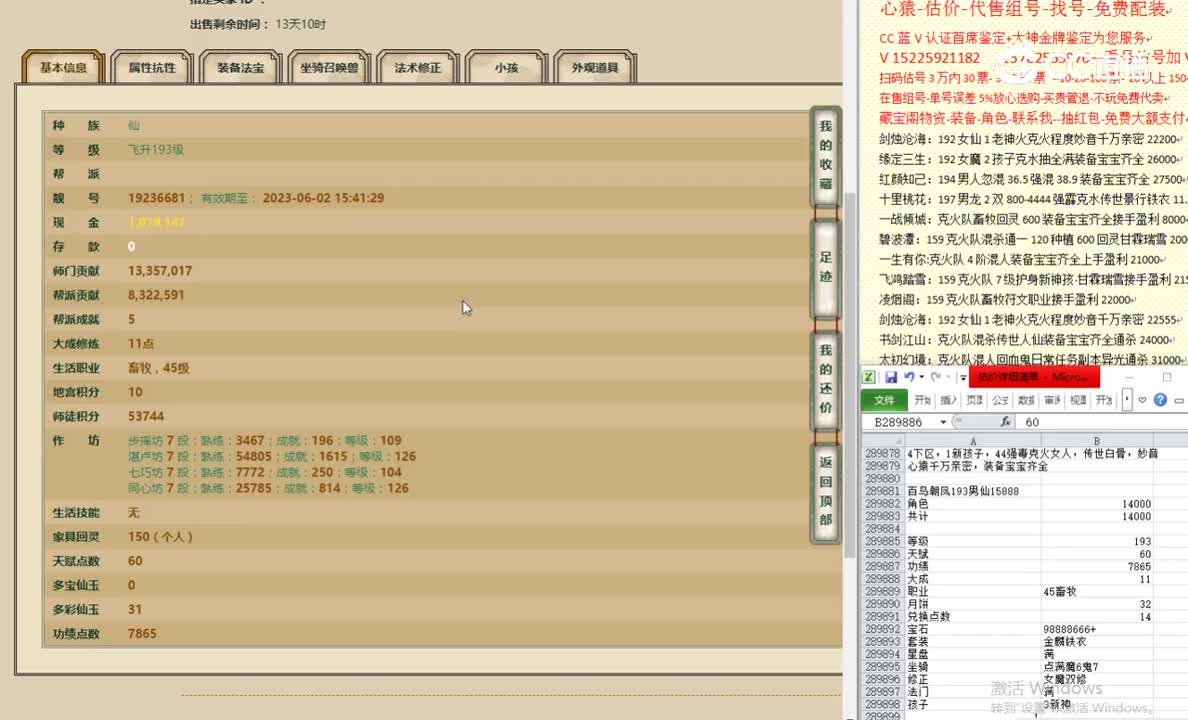Open the Quick Access Toolbar customize dropdown
The width and height of the screenshot is (1188, 720).
[963, 377]
